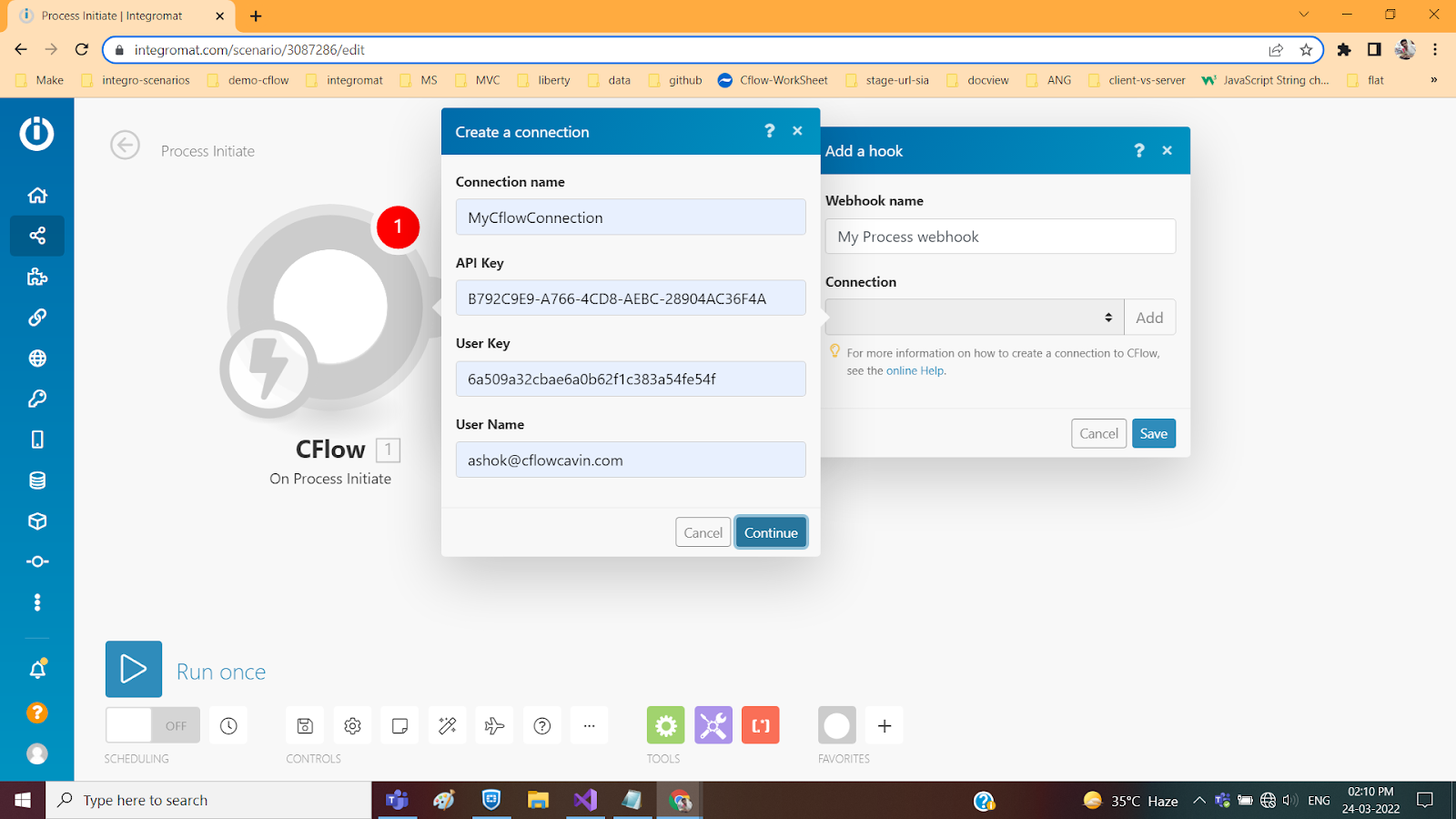Open the controls more options ellipsis
Viewport: 1456px width, 819px height.
point(590,725)
